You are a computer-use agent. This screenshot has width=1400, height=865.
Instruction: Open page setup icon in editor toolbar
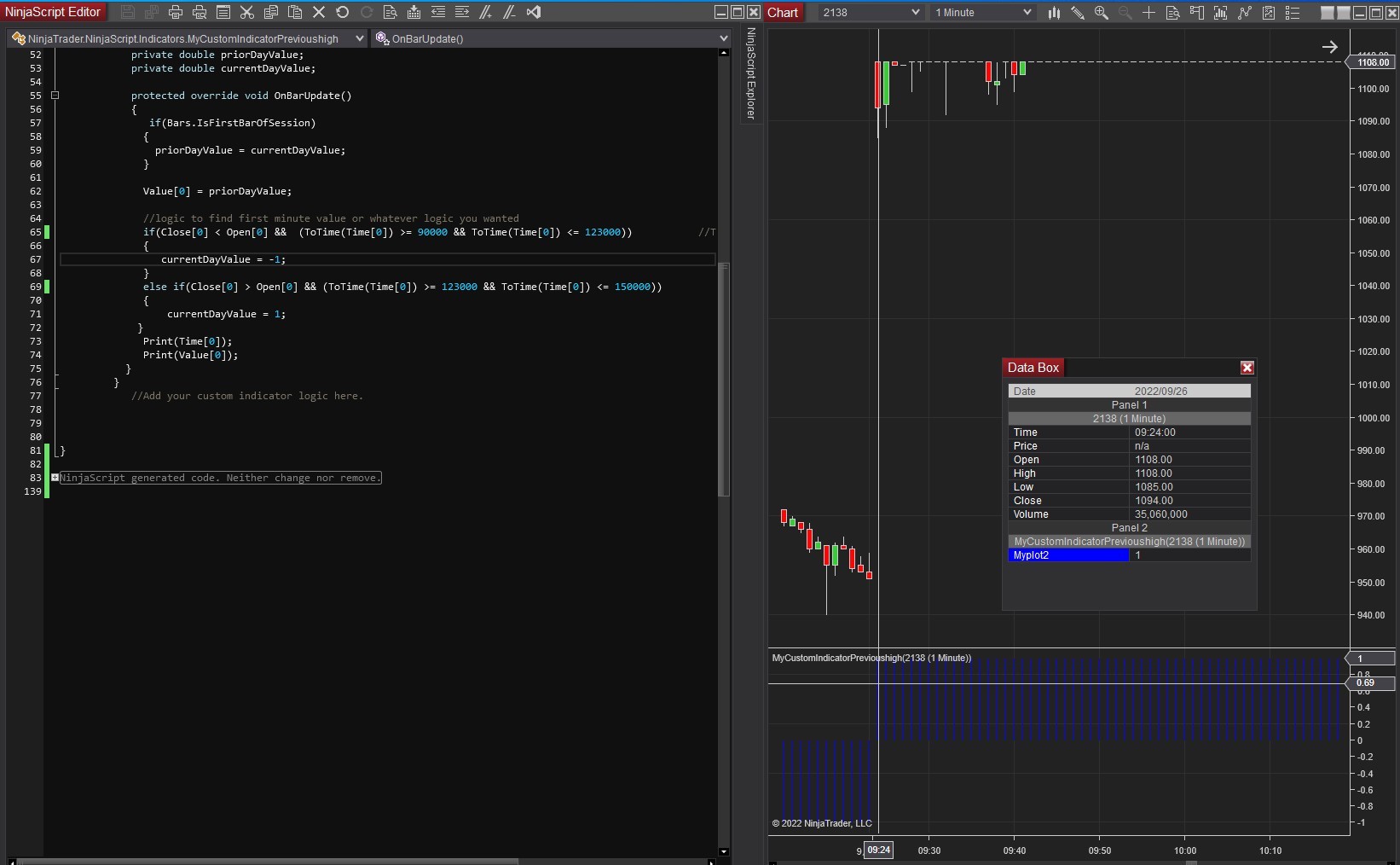[223, 12]
